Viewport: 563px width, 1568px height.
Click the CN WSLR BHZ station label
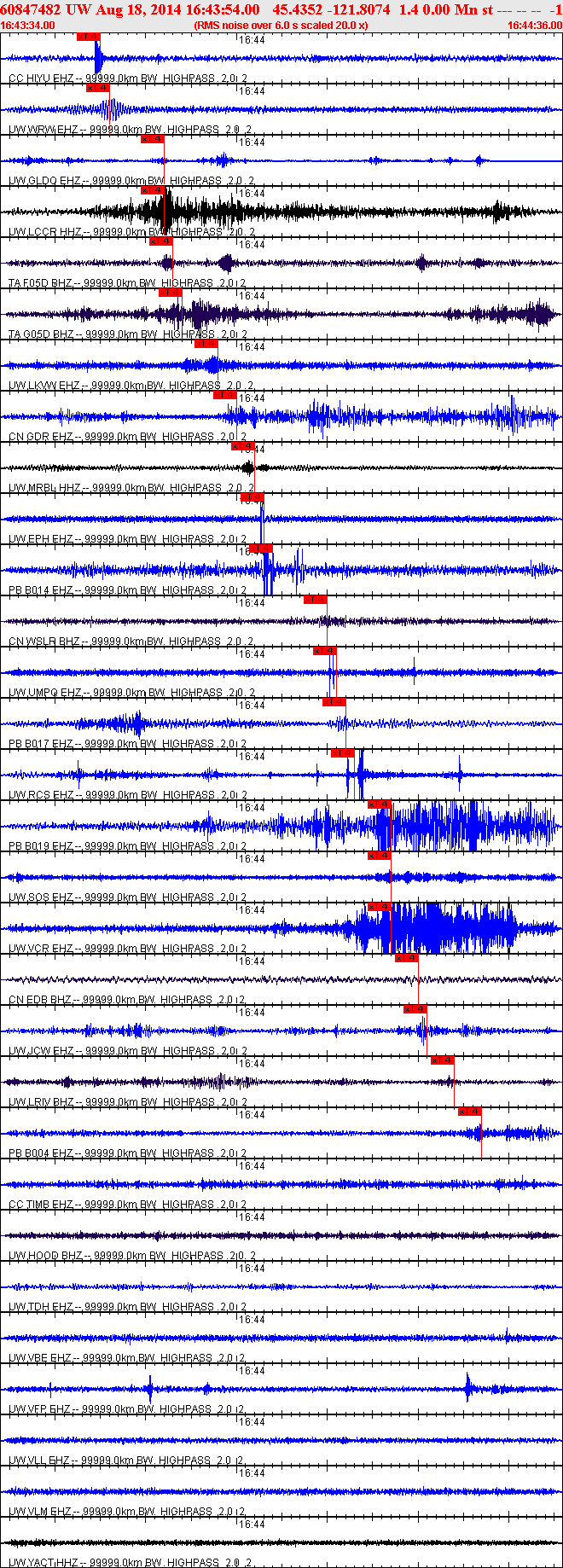pyautogui.click(x=42, y=642)
